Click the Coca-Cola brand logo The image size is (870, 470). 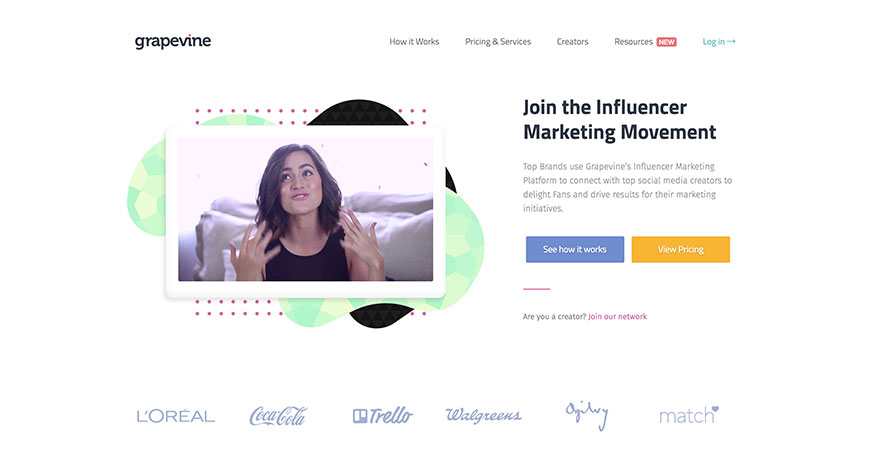click(x=278, y=416)
